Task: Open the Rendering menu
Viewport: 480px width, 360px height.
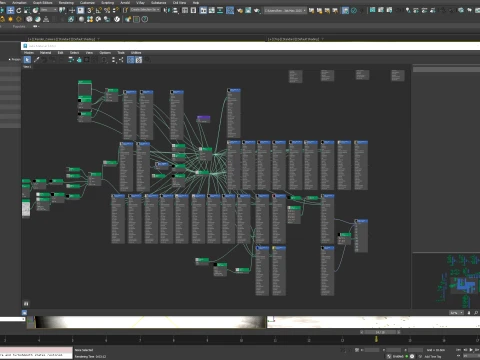Action: tap(66, 3)
